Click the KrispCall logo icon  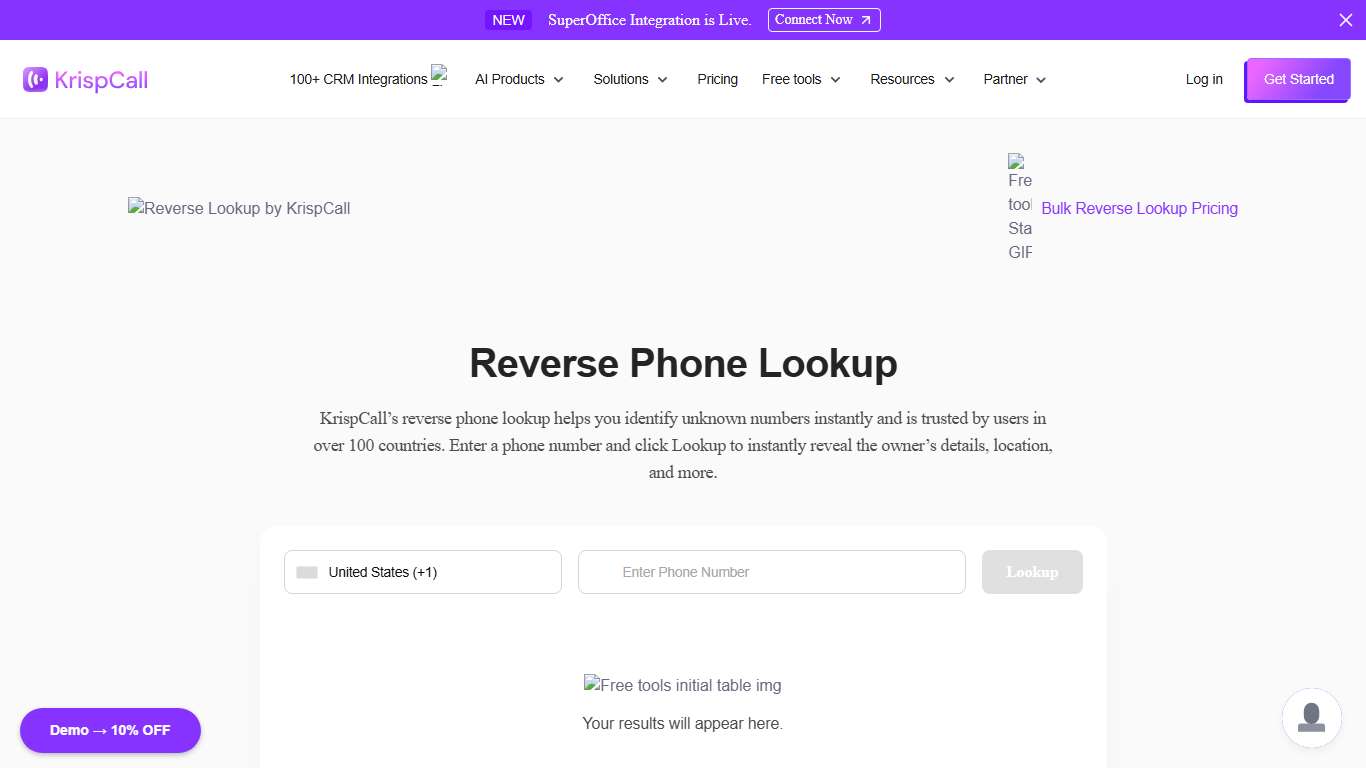point(35,79)
